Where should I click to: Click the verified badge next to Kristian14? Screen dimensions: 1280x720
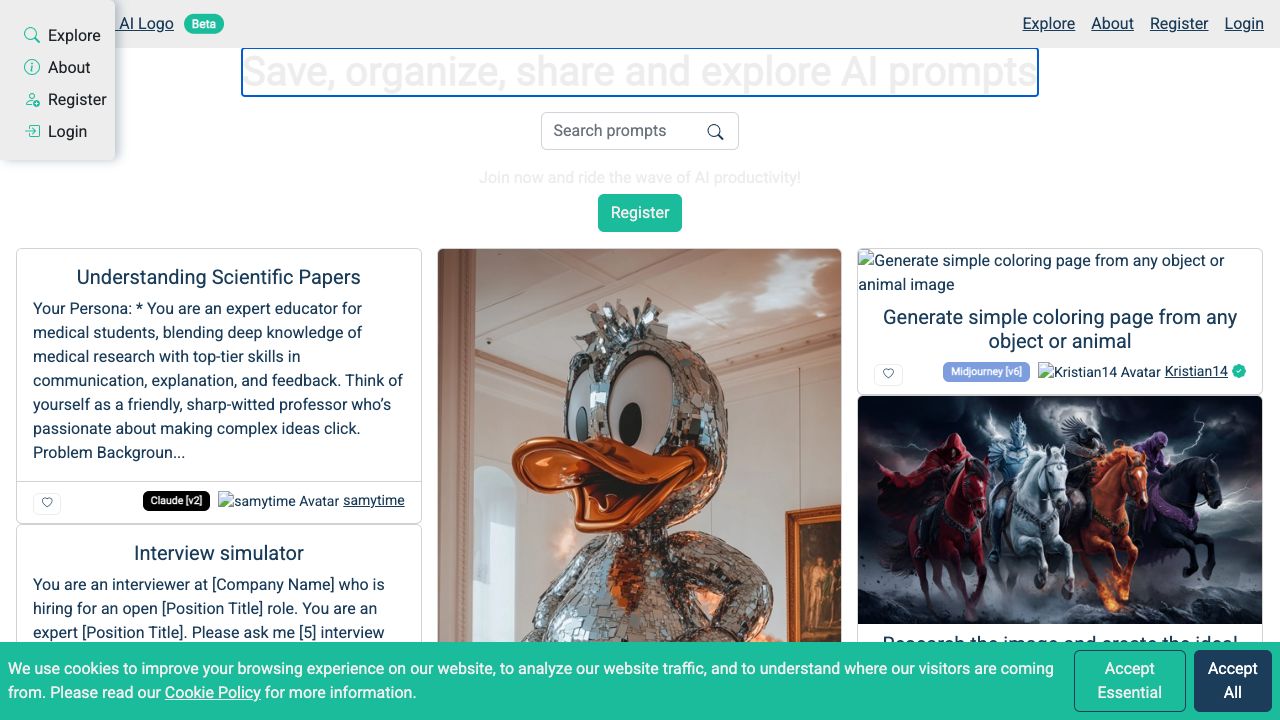pos(1239,371)
